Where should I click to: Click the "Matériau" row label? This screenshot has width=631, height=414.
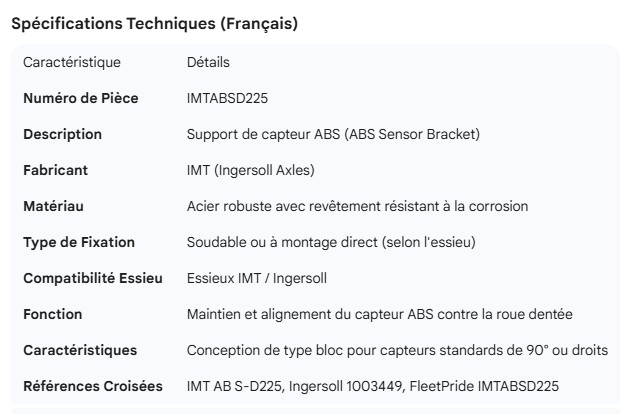click(53, 206)
